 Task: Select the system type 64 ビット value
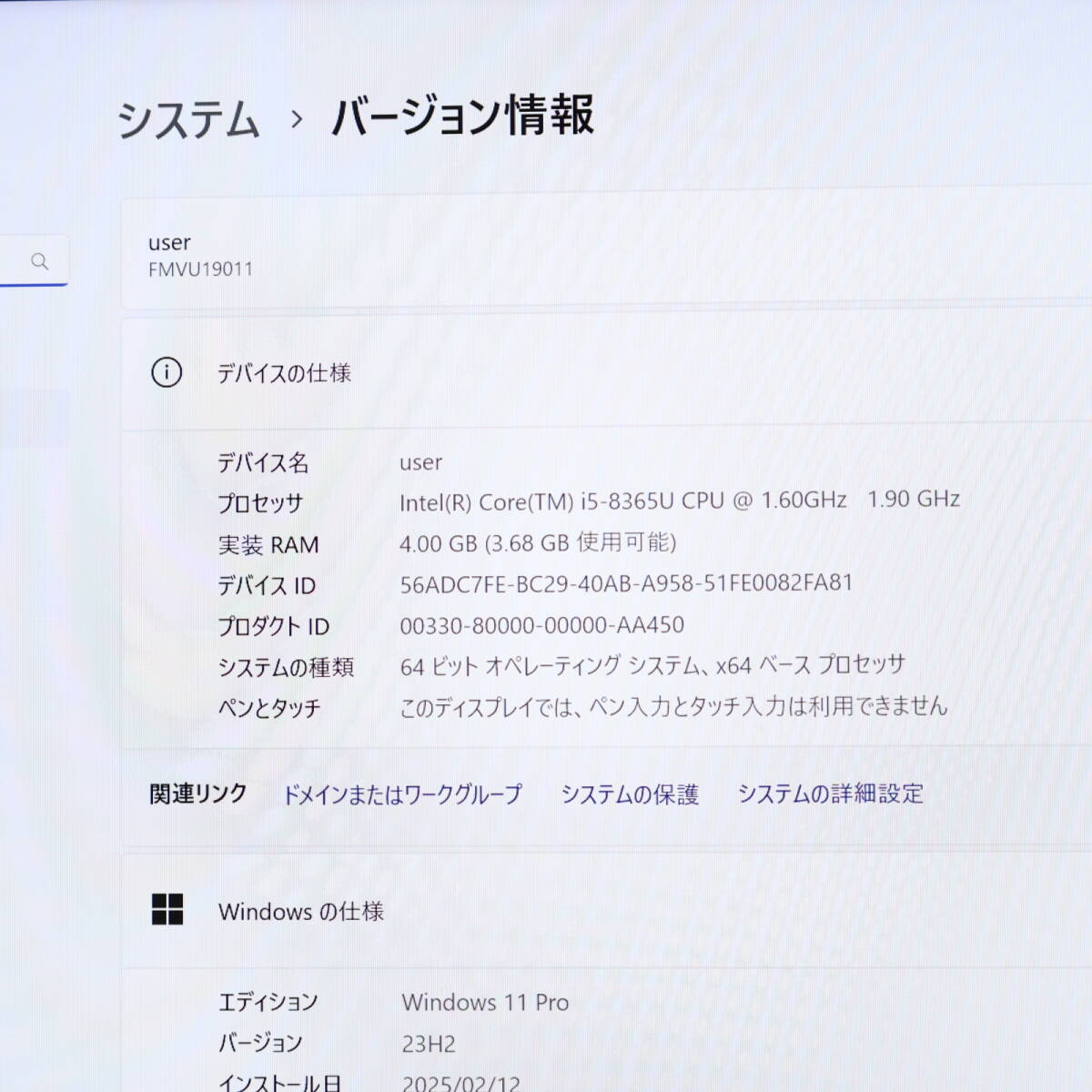[652, 666]
